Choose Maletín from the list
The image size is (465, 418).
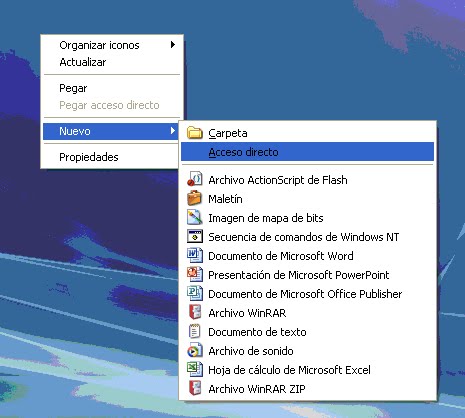tap(307, 199)
